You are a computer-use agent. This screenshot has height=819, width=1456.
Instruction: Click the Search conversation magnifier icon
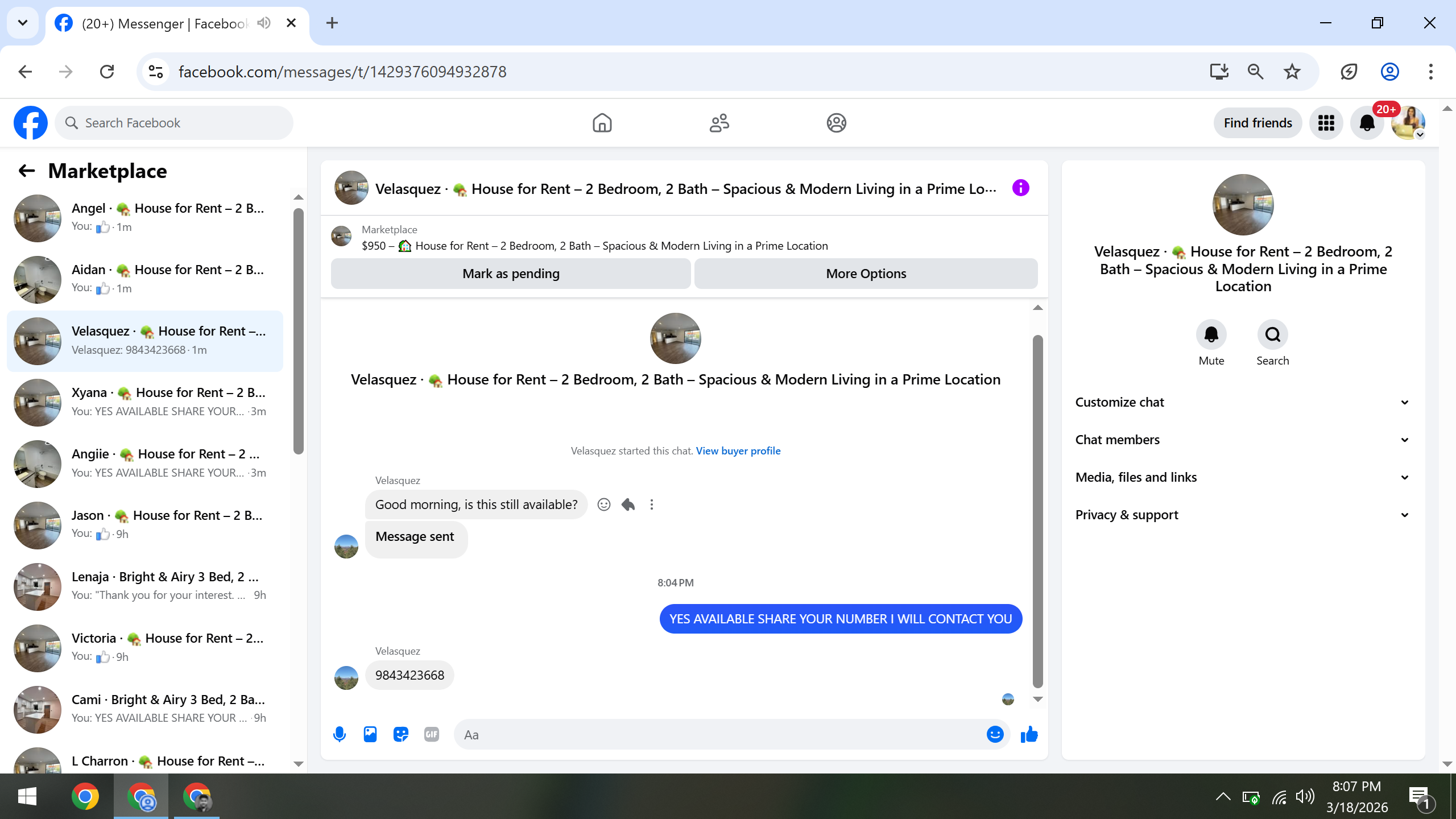point(1272,334)
